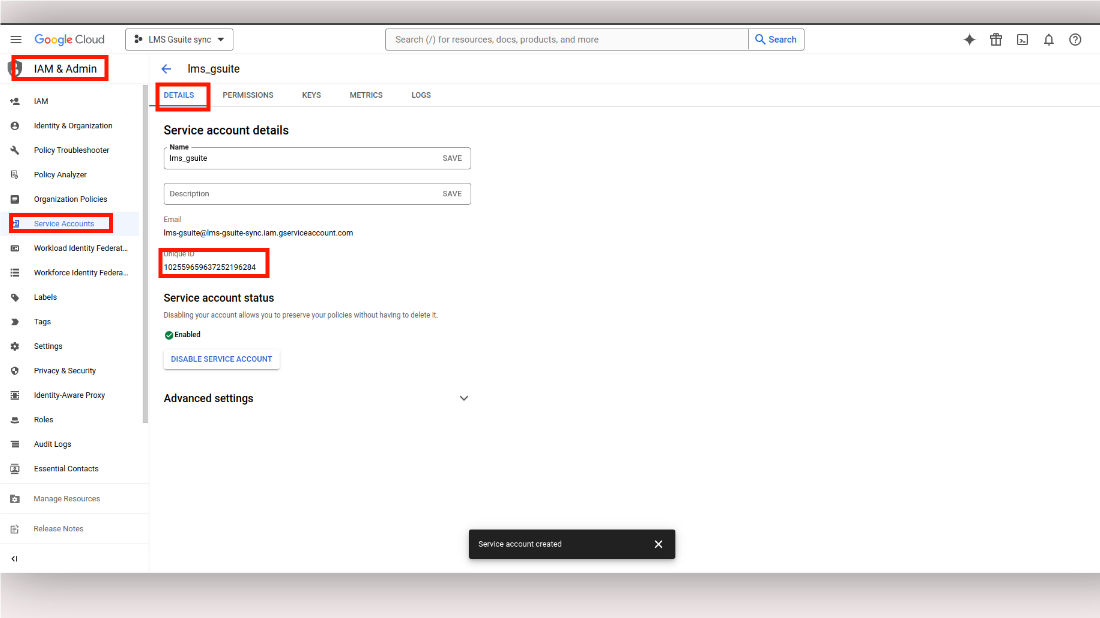Viewport: 1100px width, 618px height.
Task: Click the Roles hat icon
Action: [15, 420]
